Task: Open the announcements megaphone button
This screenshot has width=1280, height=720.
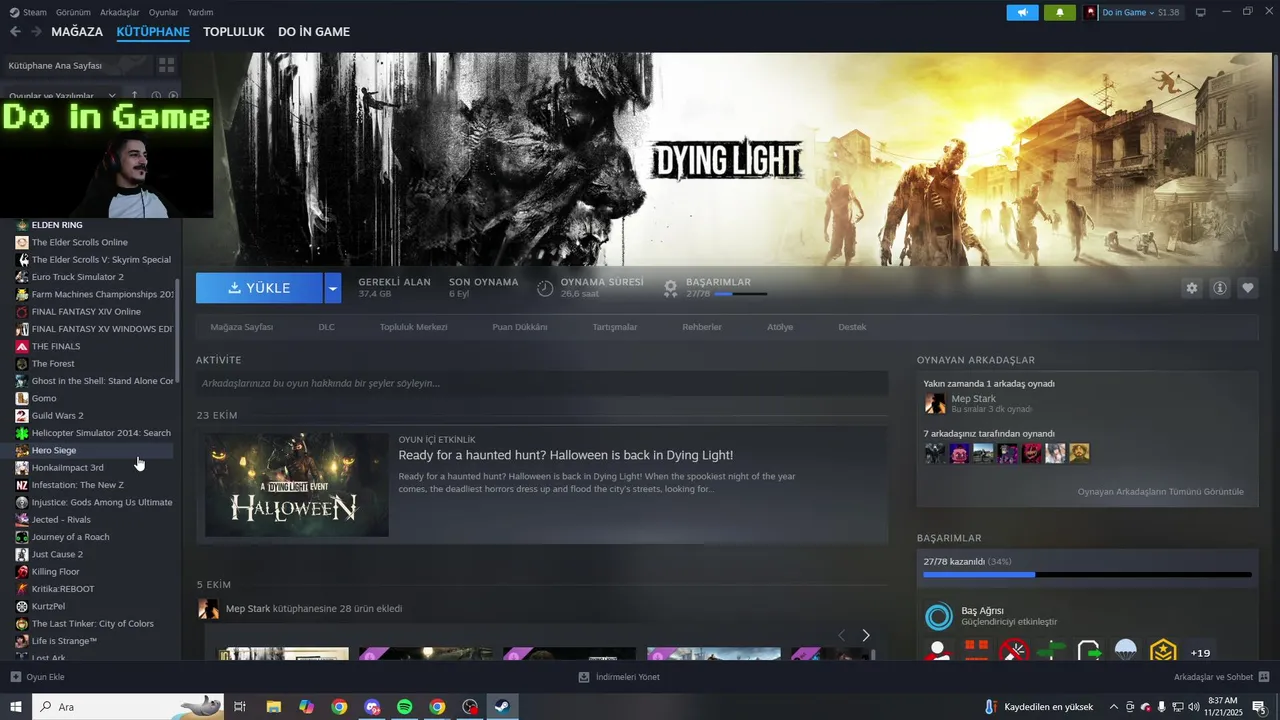Action: tap(1022, 12)
